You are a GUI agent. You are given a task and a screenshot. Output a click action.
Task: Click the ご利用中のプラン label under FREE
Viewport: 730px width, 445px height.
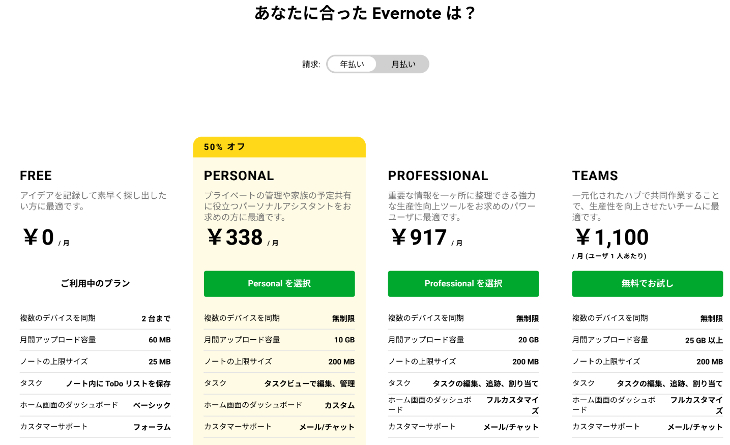click(x=95, y=283)
